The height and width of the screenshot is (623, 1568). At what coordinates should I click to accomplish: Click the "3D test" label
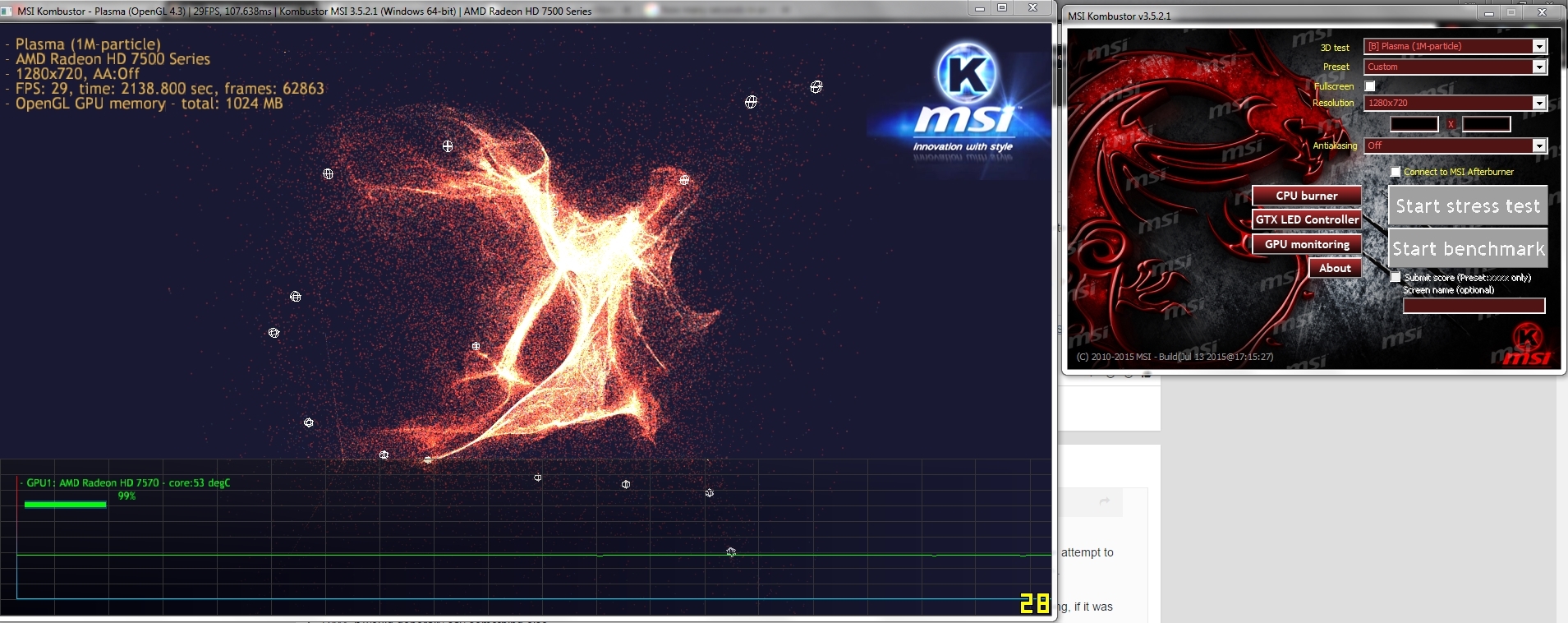(1335, 48)
